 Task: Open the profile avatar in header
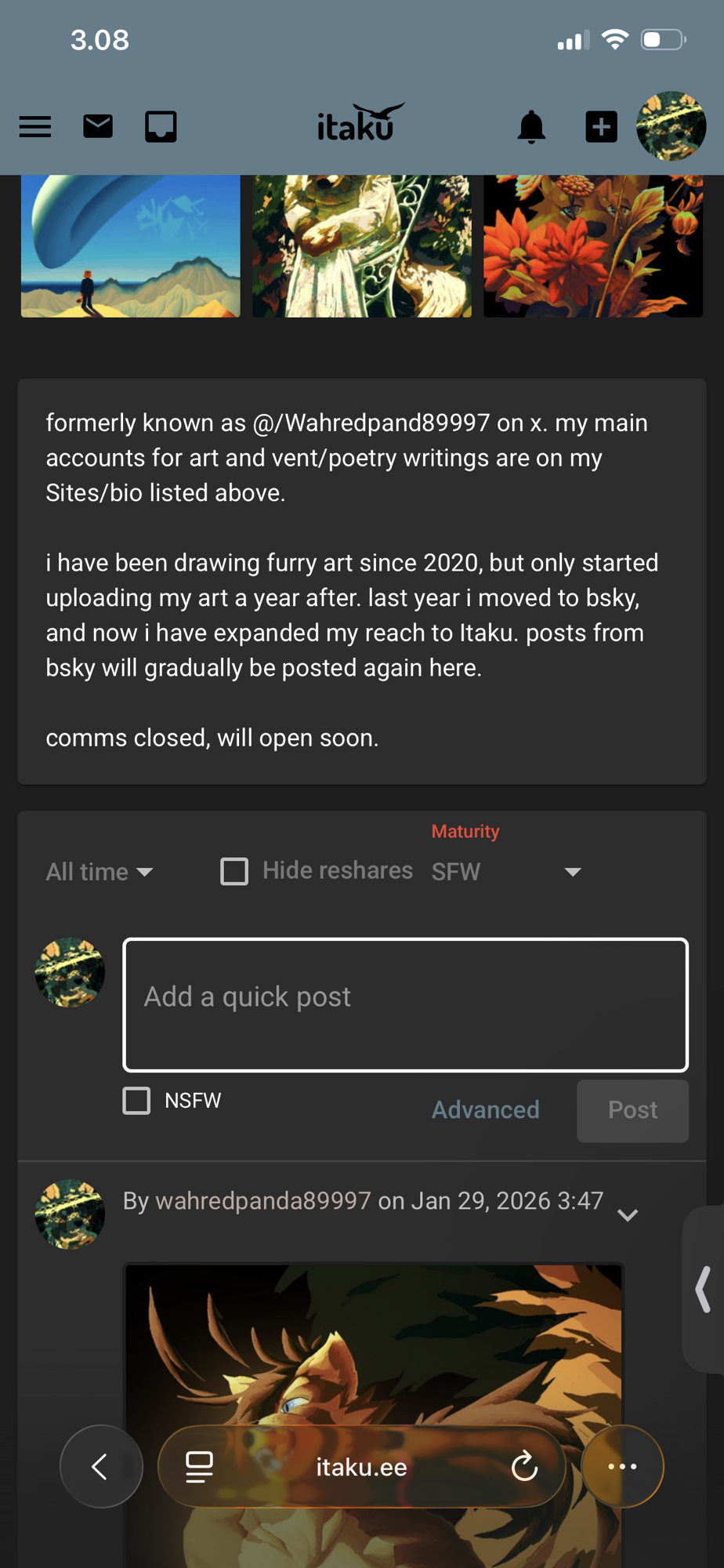[671, 126]
